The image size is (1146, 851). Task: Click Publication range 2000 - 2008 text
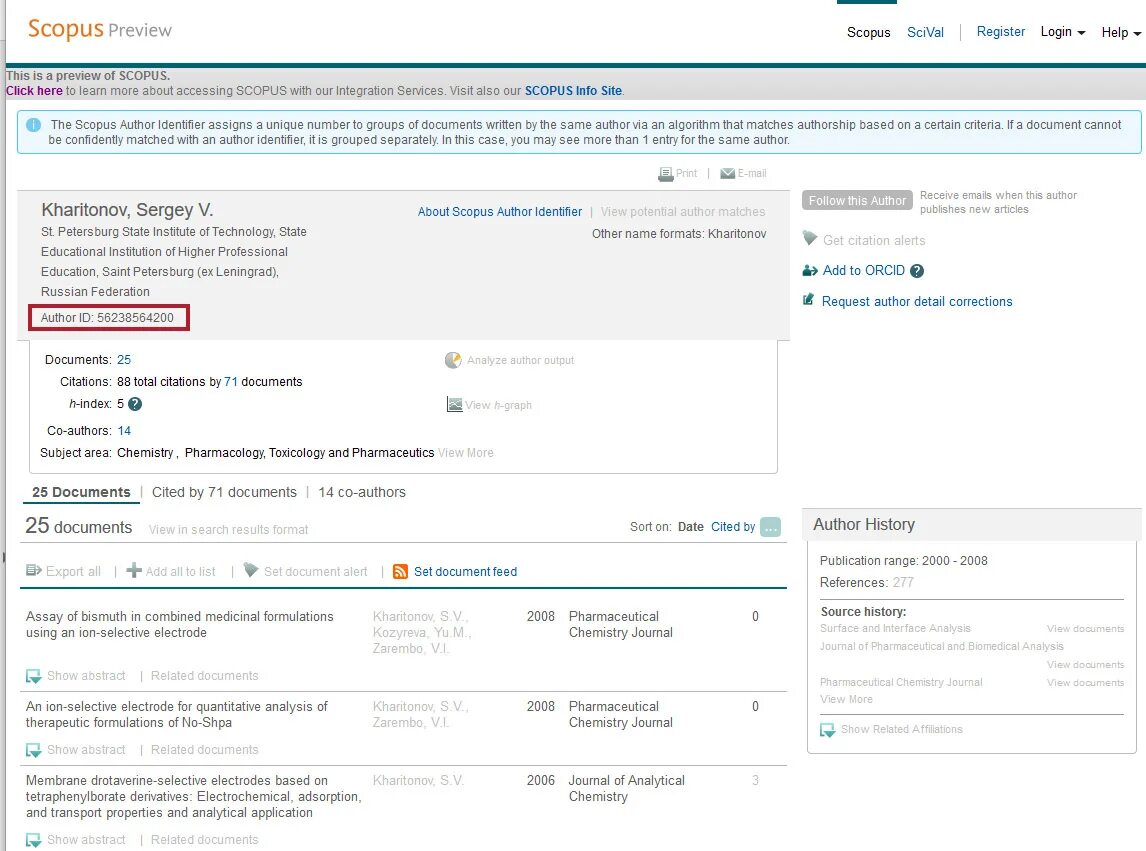point(903,561)
